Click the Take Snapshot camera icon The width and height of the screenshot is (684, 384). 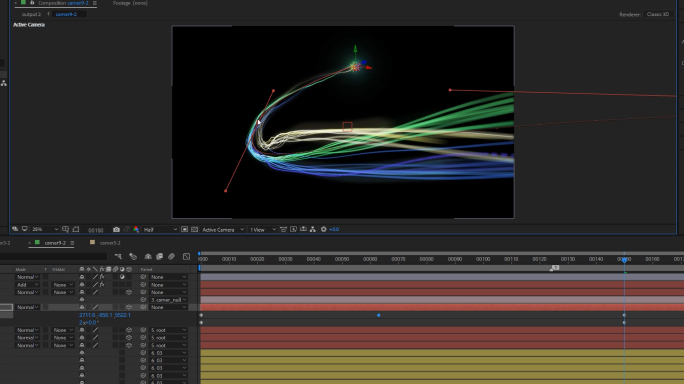pos(116,230)
